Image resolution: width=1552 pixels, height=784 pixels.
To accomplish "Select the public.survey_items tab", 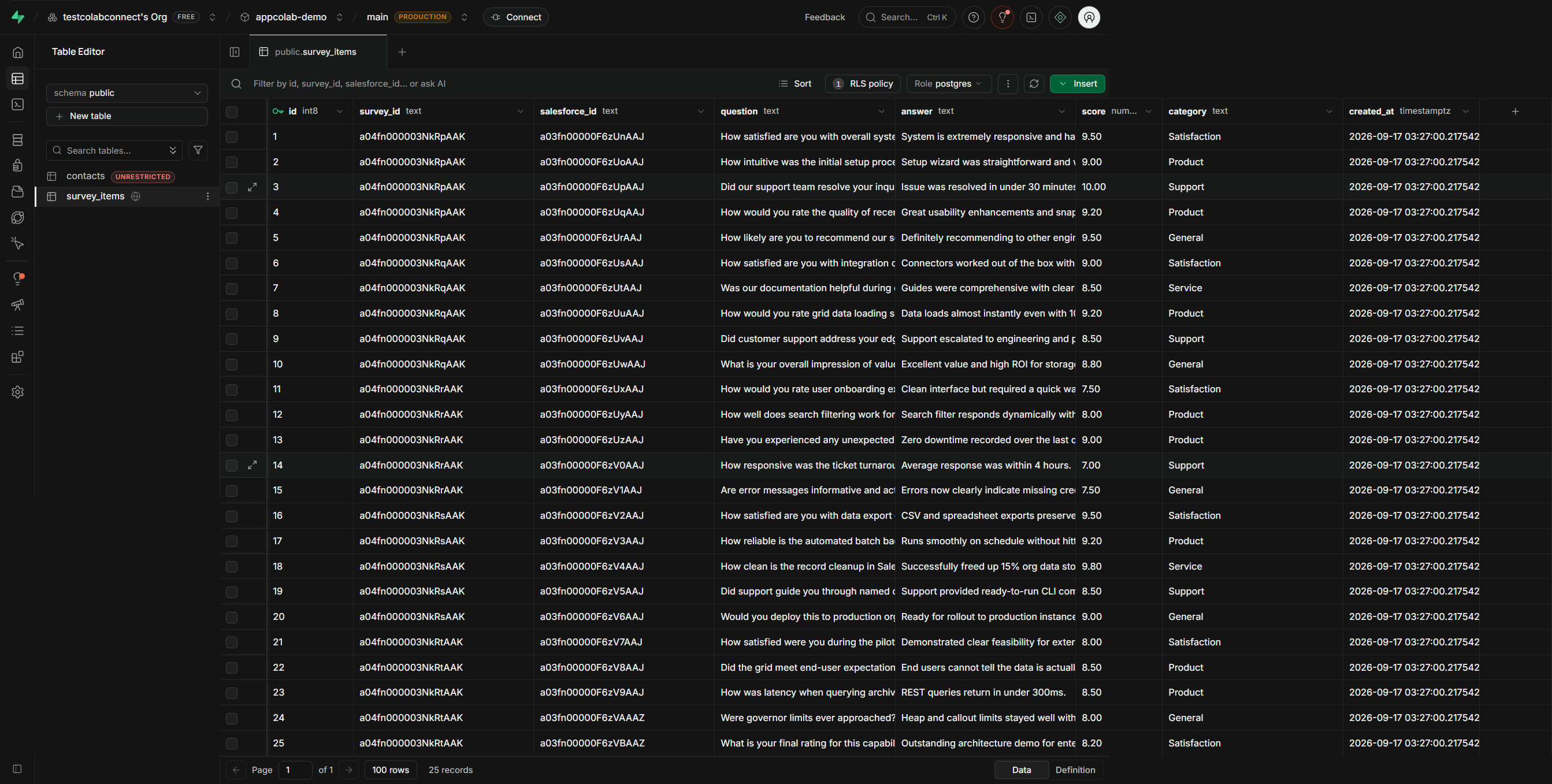I will [318, 52].
